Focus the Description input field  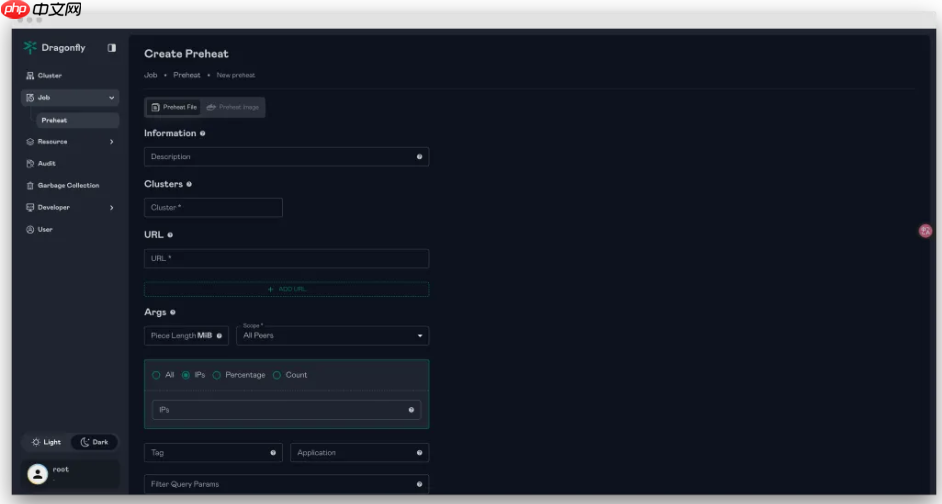[287, 157]
